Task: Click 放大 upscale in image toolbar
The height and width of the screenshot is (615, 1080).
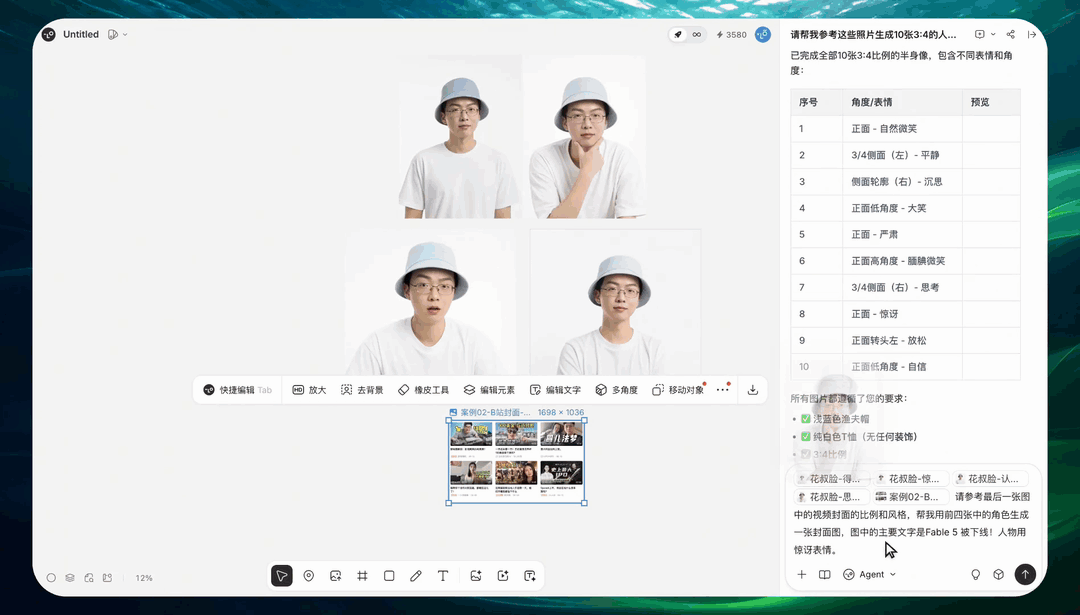Action: click(309, 390)
